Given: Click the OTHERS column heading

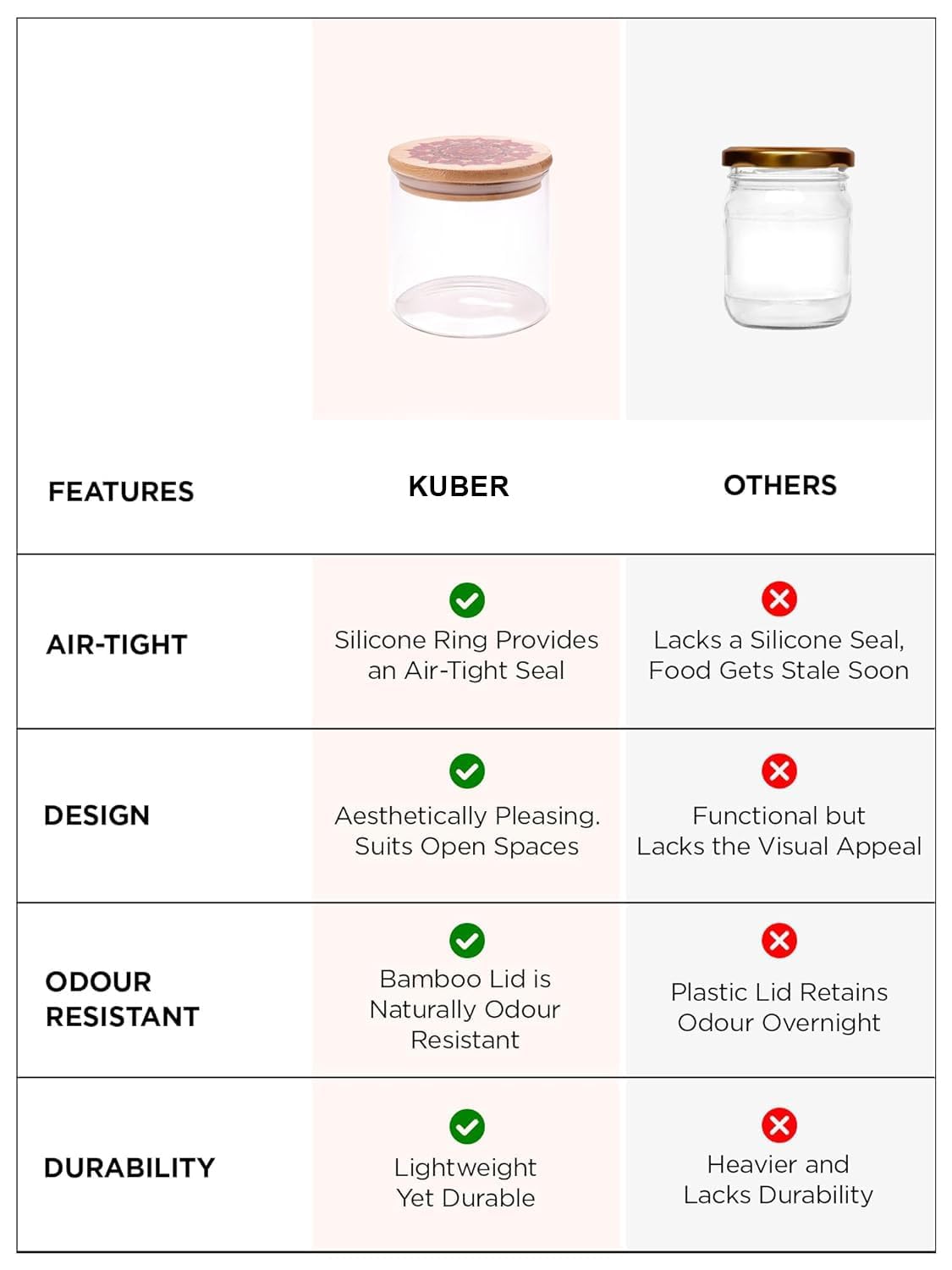Looking at the screenshot, I should (x=779, y=485).
